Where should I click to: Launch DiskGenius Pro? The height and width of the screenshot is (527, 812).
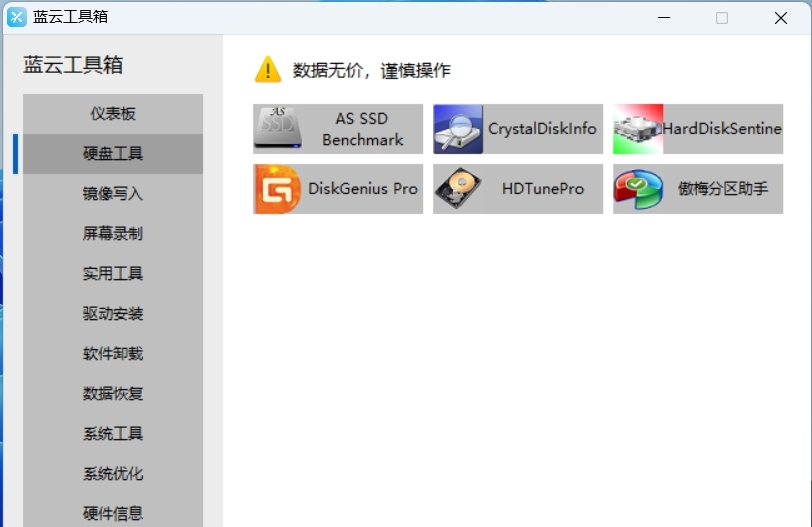pyautogui.click(x=338, y=189)
